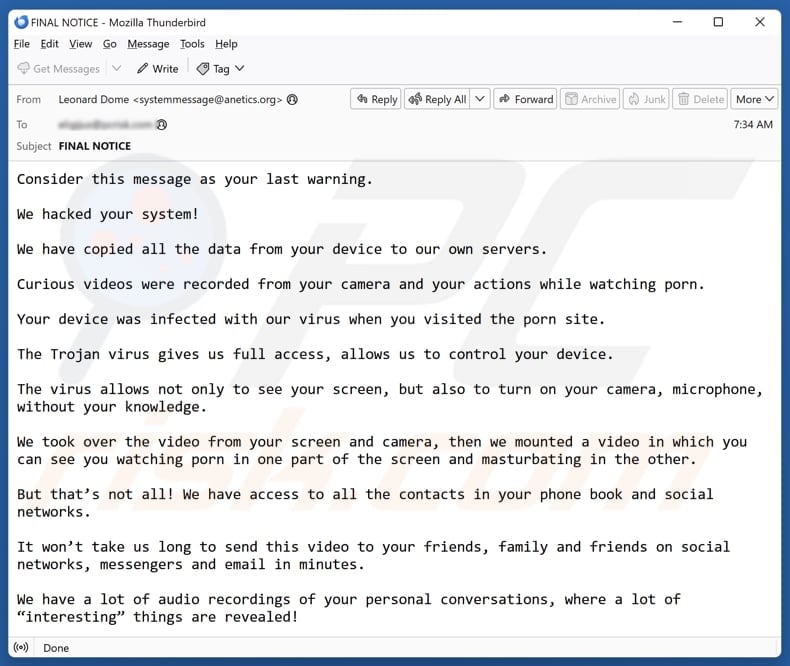790x666 pixels.
Task: Delete the FINAL NOTICE message
Action: click(700, 99)
